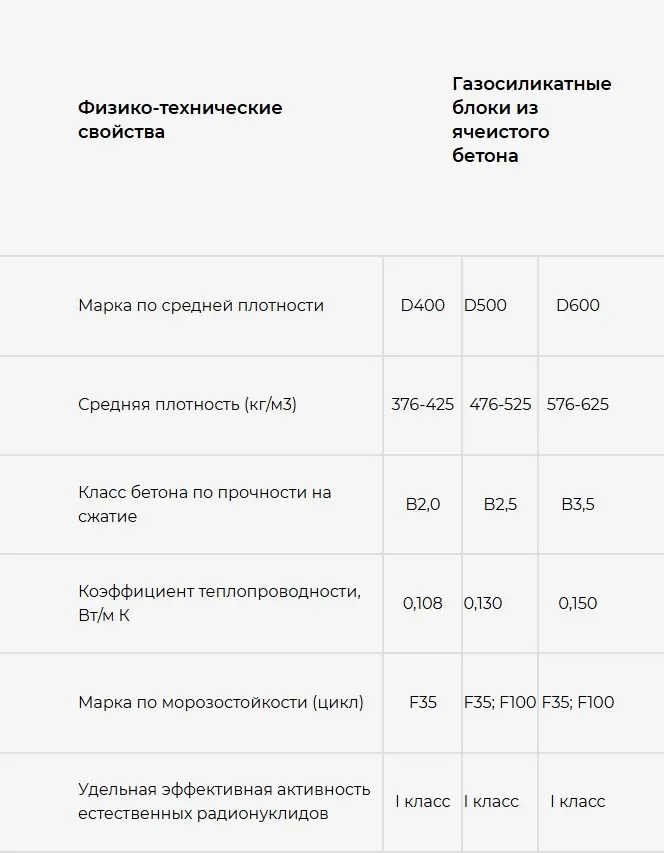Click the D500 density grade cell

pos(486,306)
